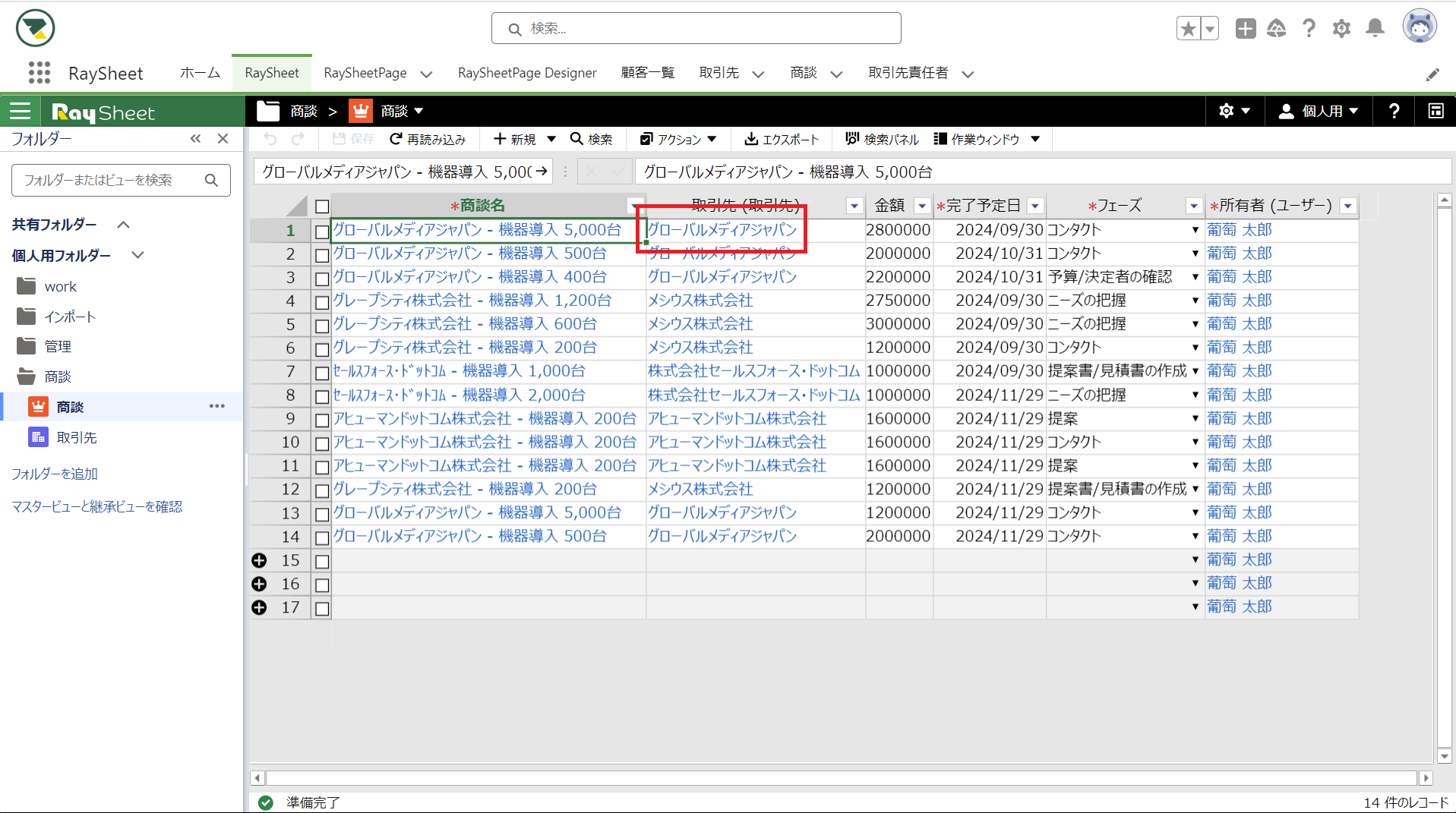Image resolution: width=1456 pixels, height=813 pixels.
Task: Expand the 個人用フォルダー section
Action: coord(137,255)
